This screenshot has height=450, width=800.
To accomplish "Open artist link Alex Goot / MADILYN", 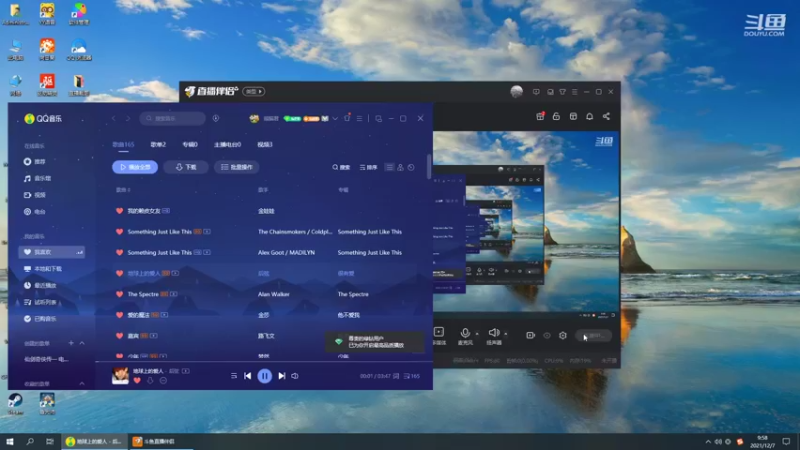I will pyautogui.click(x=286, y=253).
